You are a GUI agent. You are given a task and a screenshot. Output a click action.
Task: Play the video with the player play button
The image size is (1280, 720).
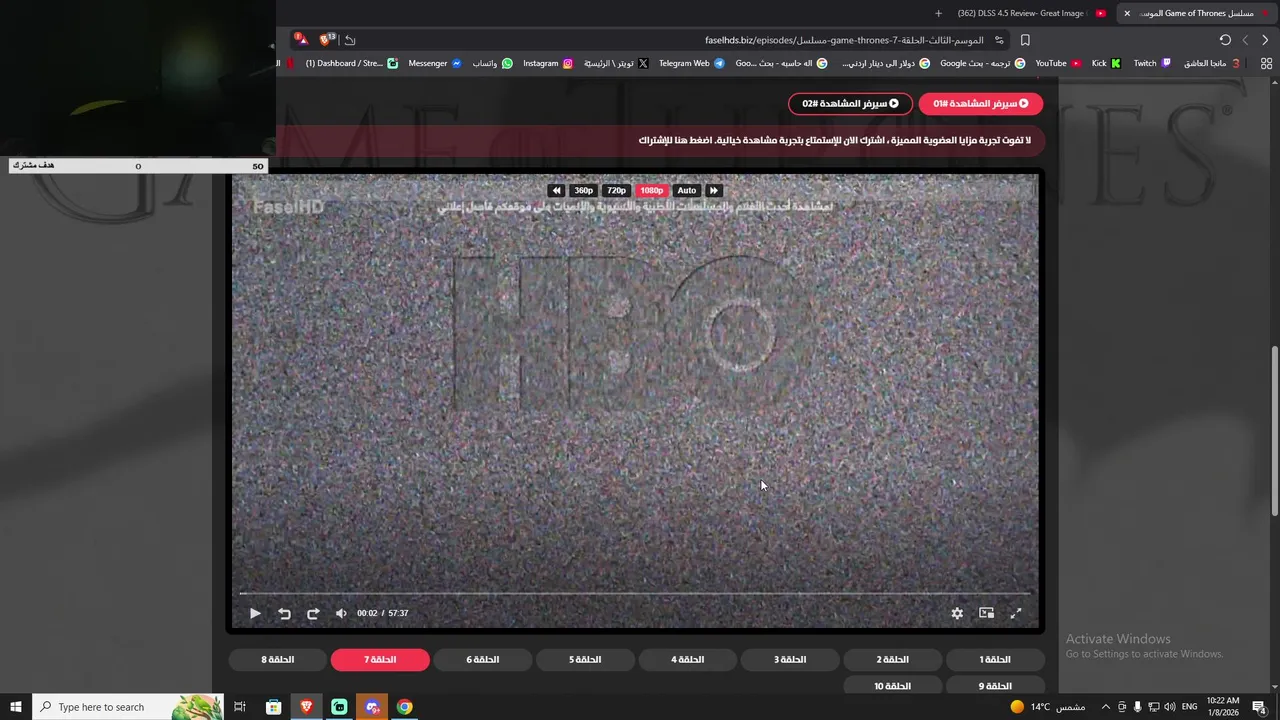[255, 613]
